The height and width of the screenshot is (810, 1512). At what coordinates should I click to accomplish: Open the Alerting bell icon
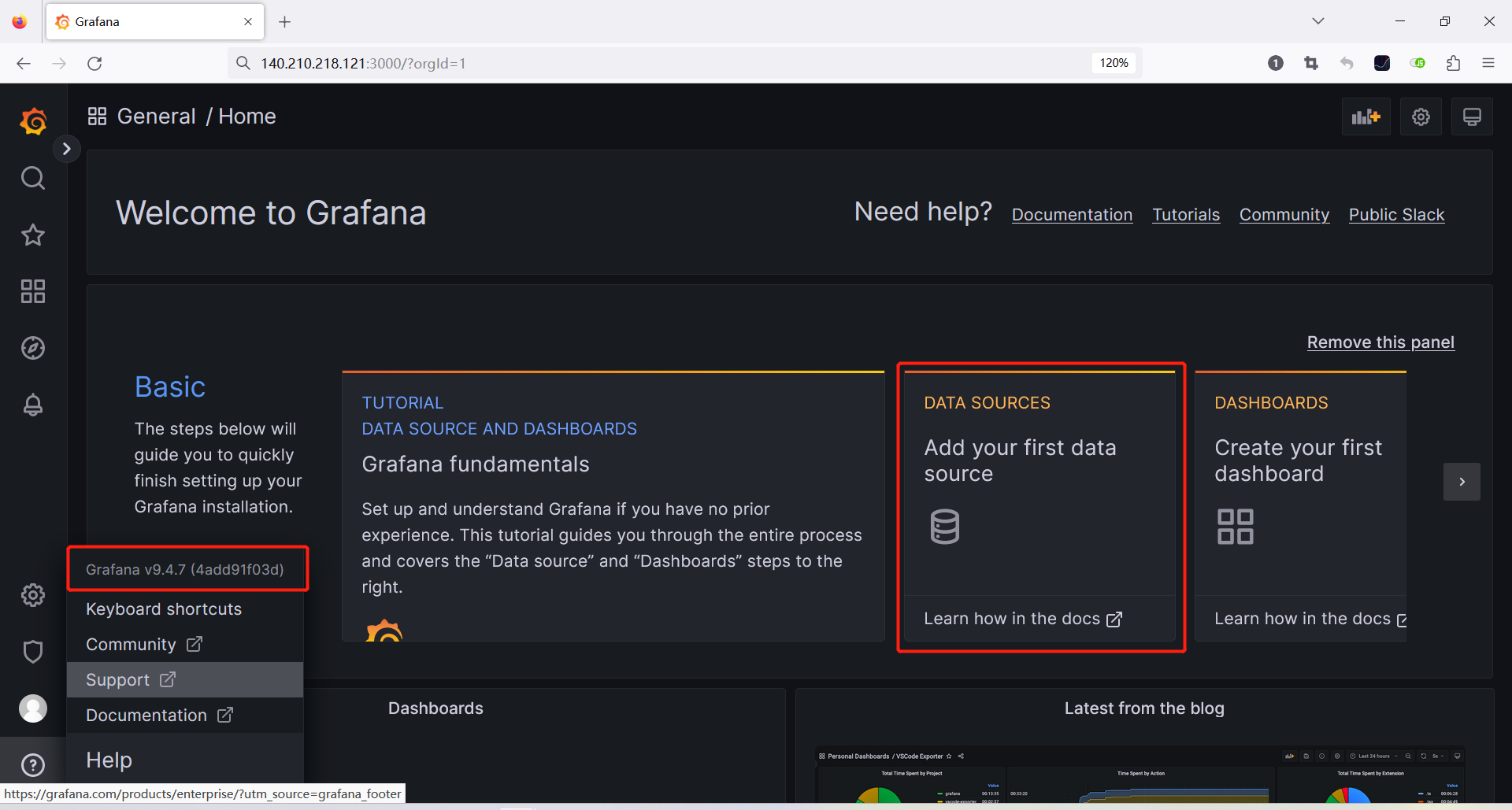(x=33, y=405)
